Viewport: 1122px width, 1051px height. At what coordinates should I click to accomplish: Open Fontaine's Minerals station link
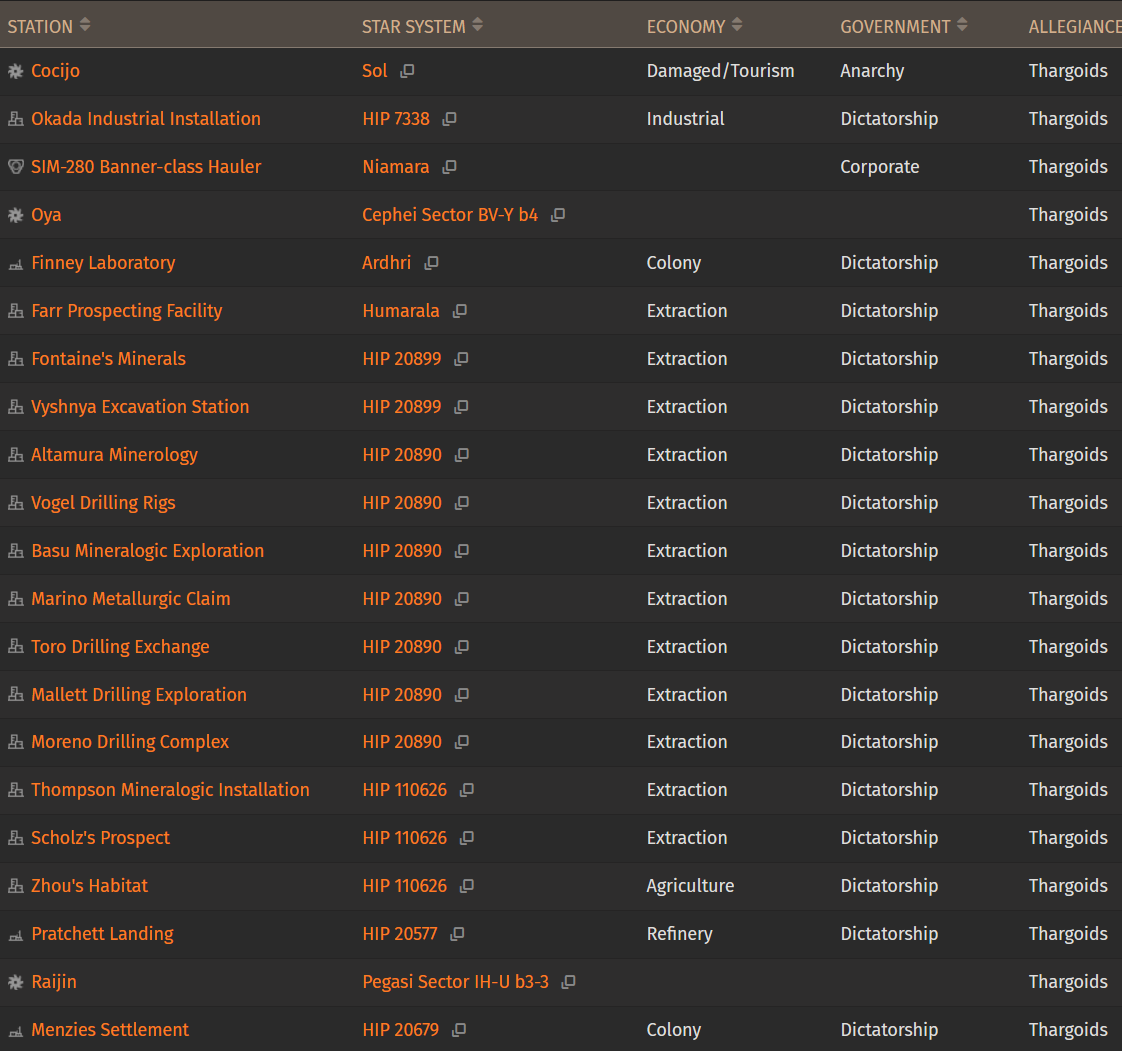(109, 358)
